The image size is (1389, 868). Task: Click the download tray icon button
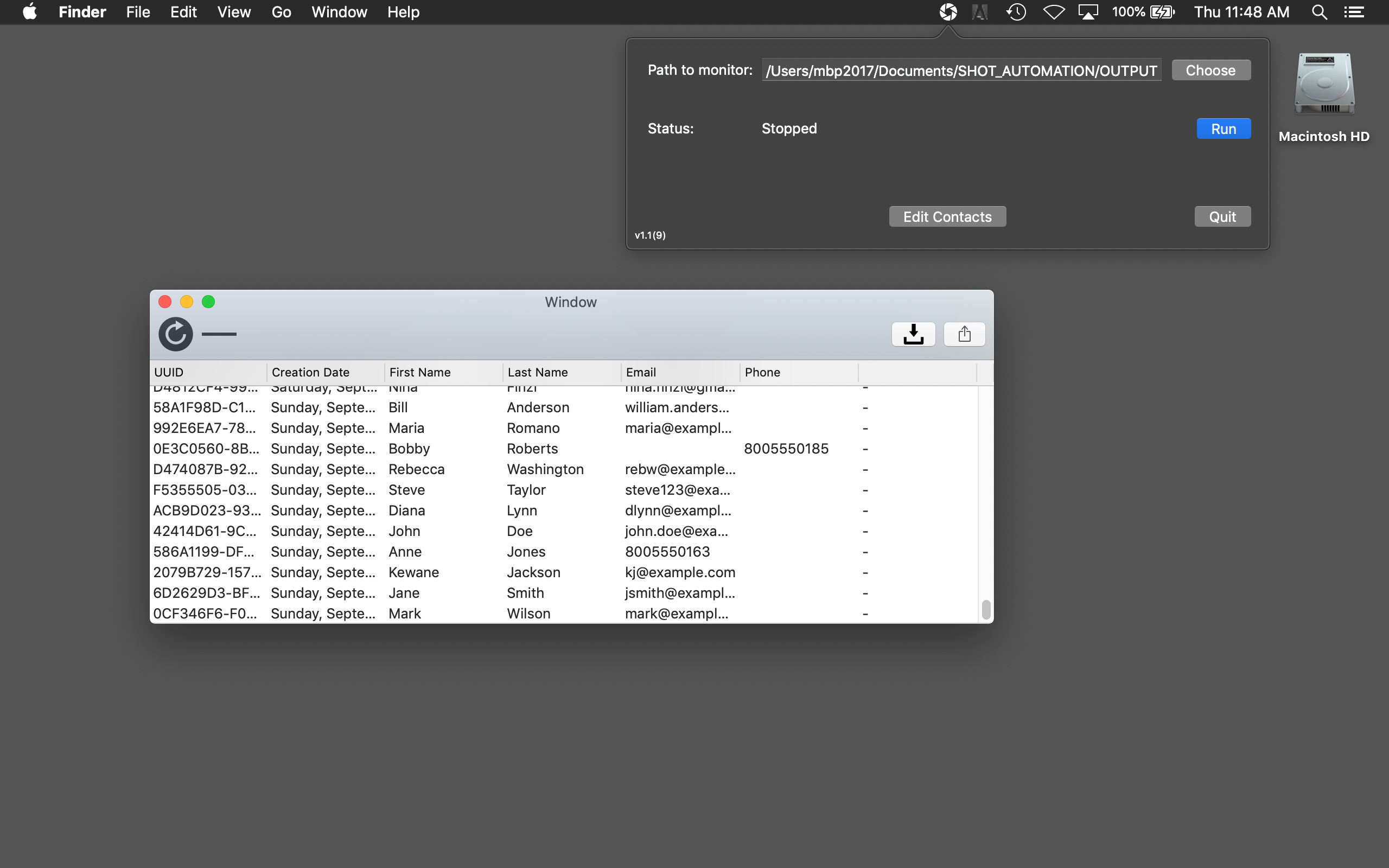913,334
